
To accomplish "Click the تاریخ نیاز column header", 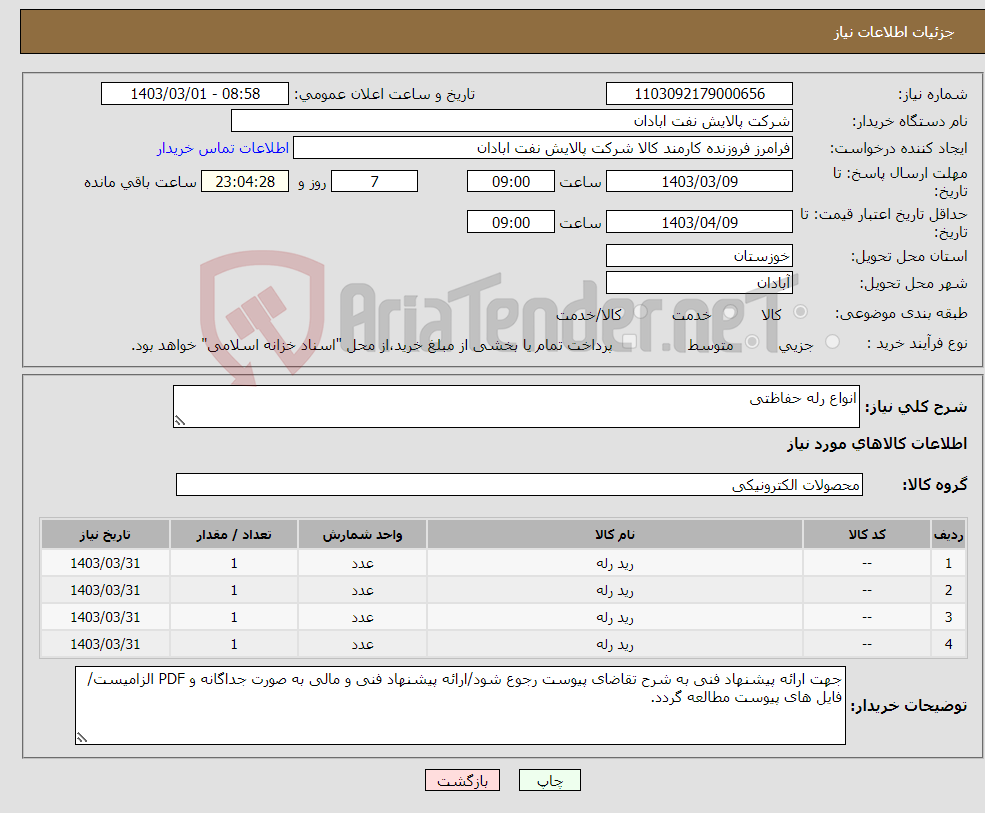I will (105, 535).
